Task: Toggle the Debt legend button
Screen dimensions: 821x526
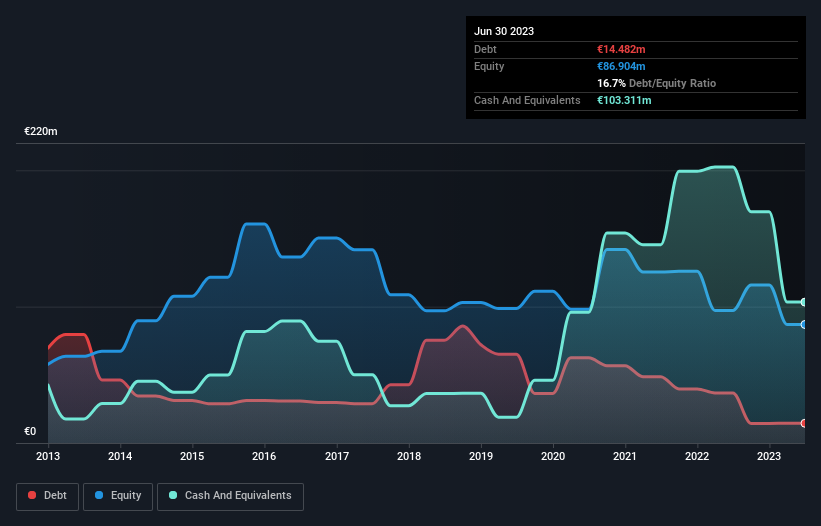Action: tap(47, 496)
